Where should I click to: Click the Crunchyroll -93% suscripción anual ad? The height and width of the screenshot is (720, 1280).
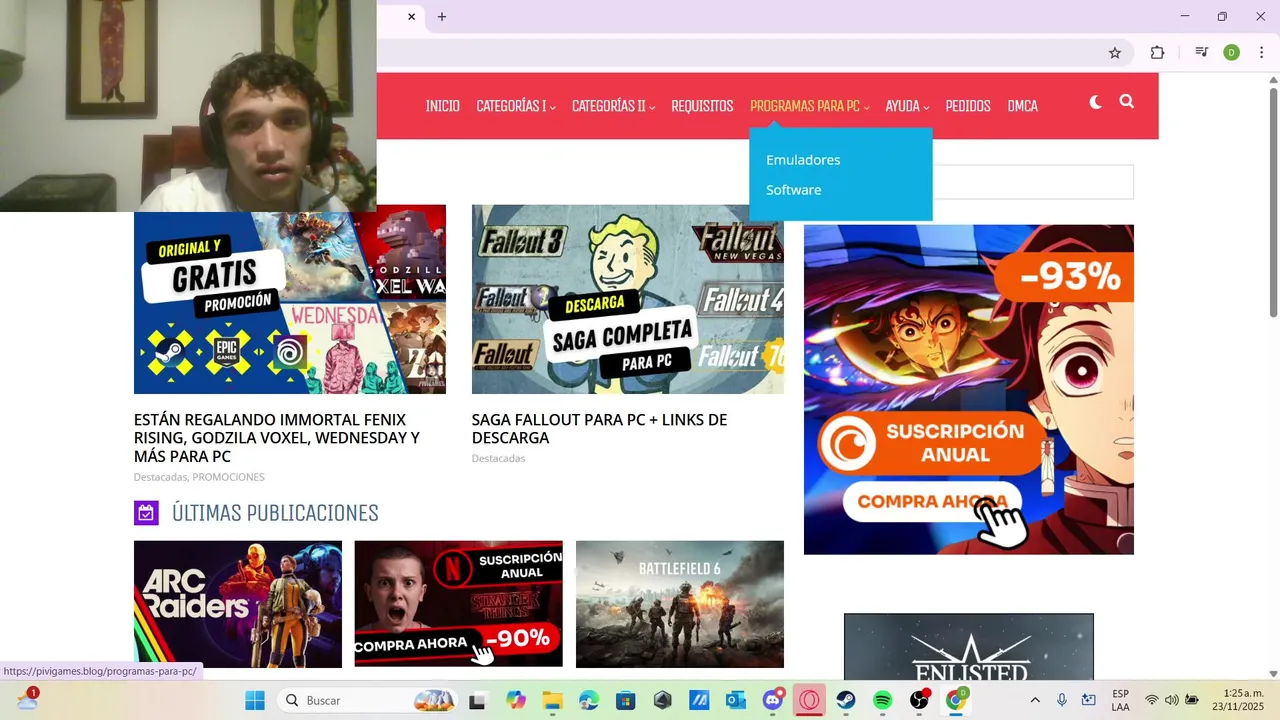click(x=969, y=389)
